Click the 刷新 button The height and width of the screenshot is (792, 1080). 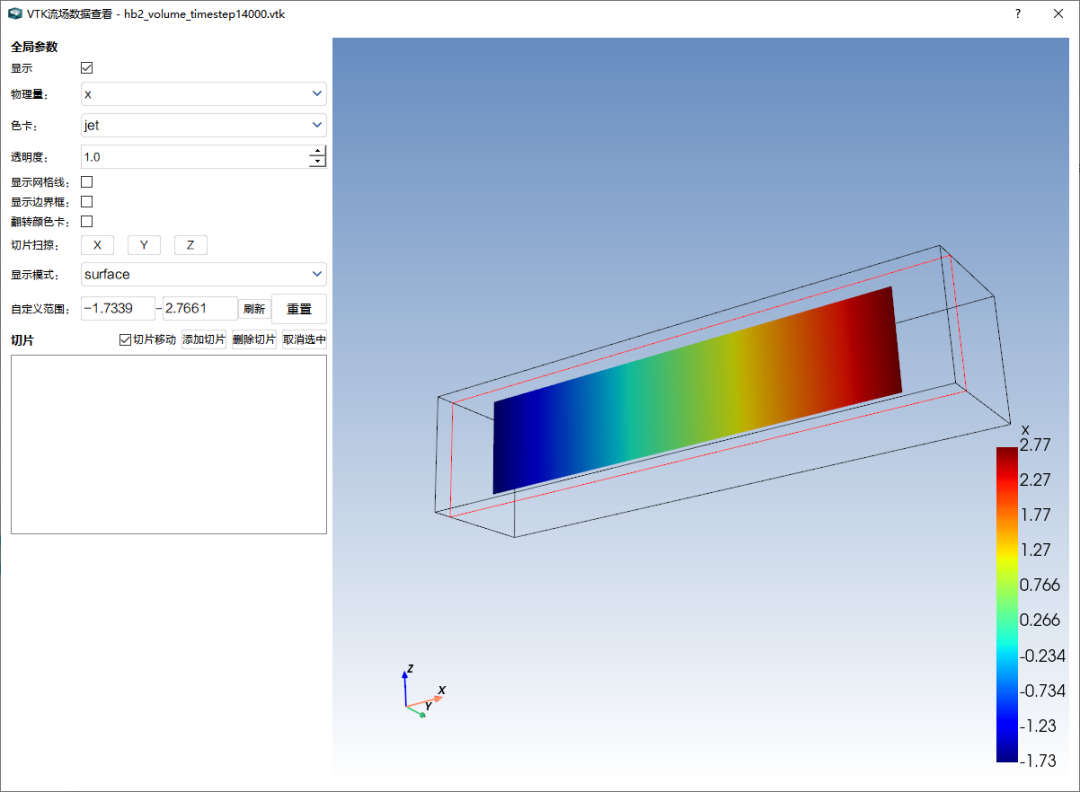click(254, 309)
